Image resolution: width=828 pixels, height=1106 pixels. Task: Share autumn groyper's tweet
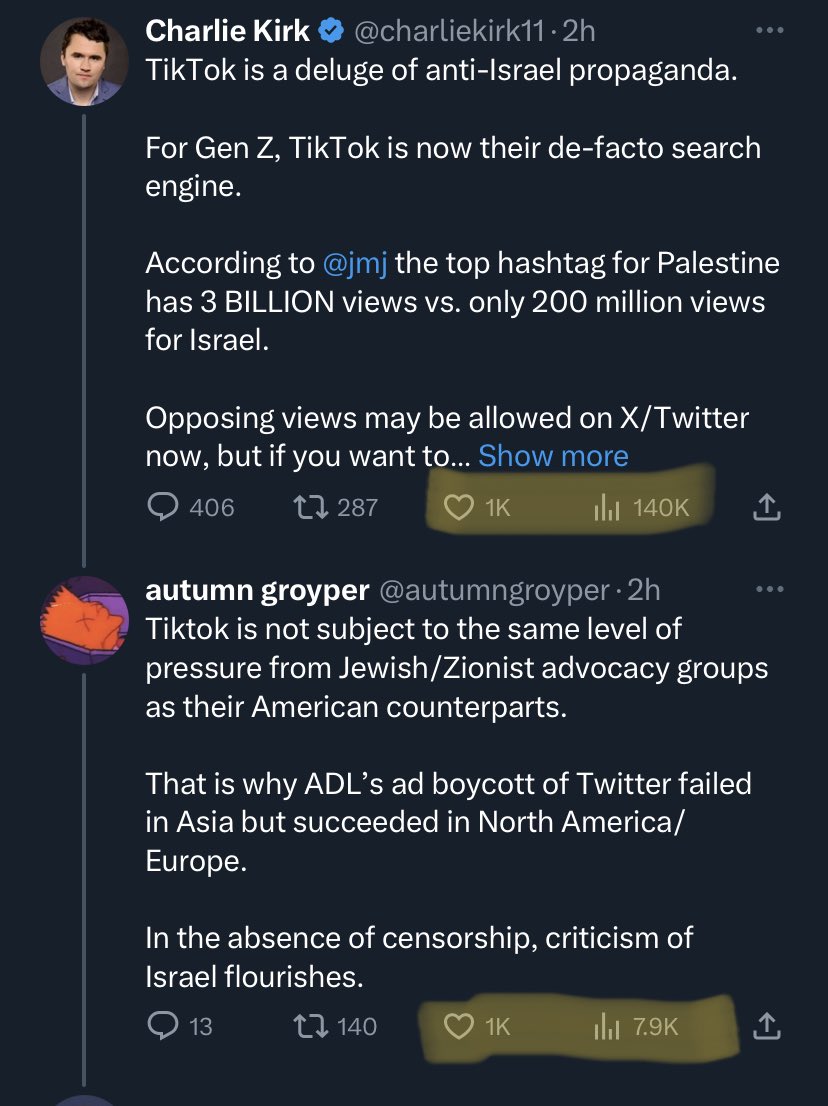765,1026
